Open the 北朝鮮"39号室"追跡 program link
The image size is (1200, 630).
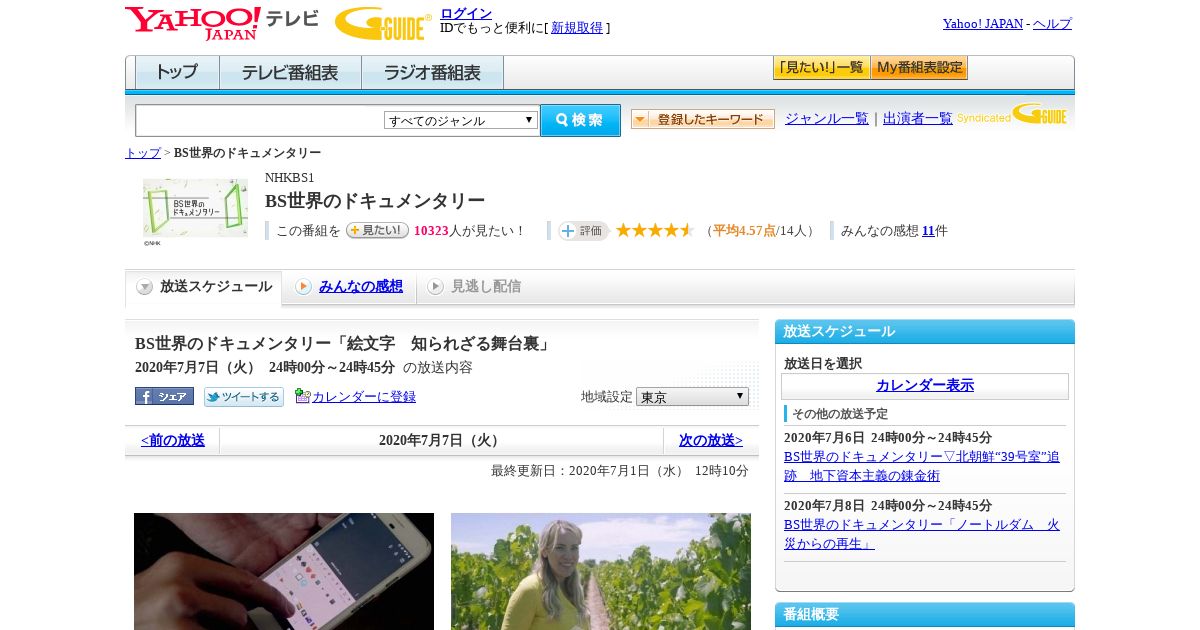click(x=922, y=466)
